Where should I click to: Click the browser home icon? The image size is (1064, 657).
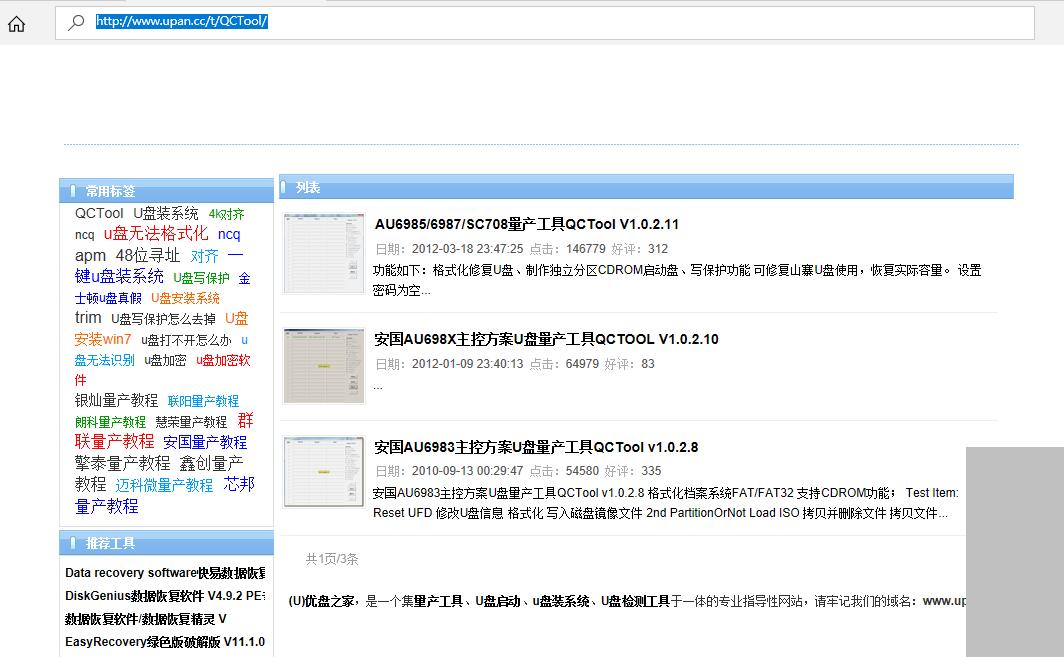16,23
